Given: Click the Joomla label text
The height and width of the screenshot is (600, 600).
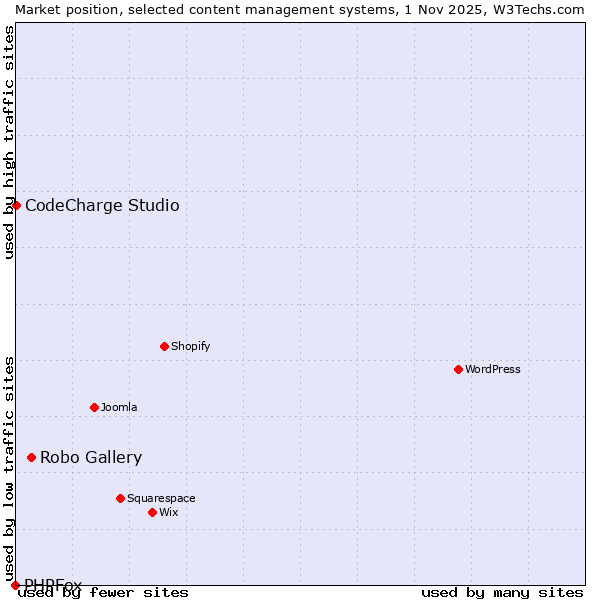Looking at the screenshot, I should [x=119, y=407].
